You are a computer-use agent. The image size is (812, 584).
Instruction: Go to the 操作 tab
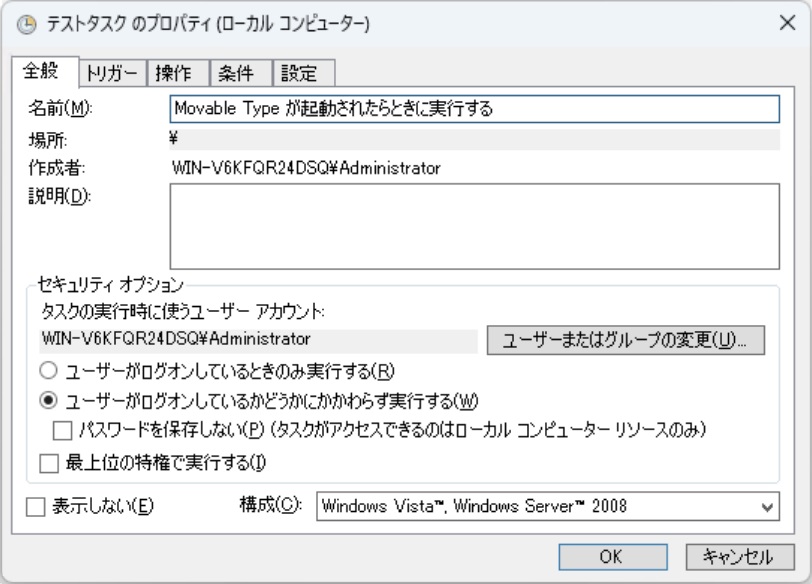(x=178, y=73)
